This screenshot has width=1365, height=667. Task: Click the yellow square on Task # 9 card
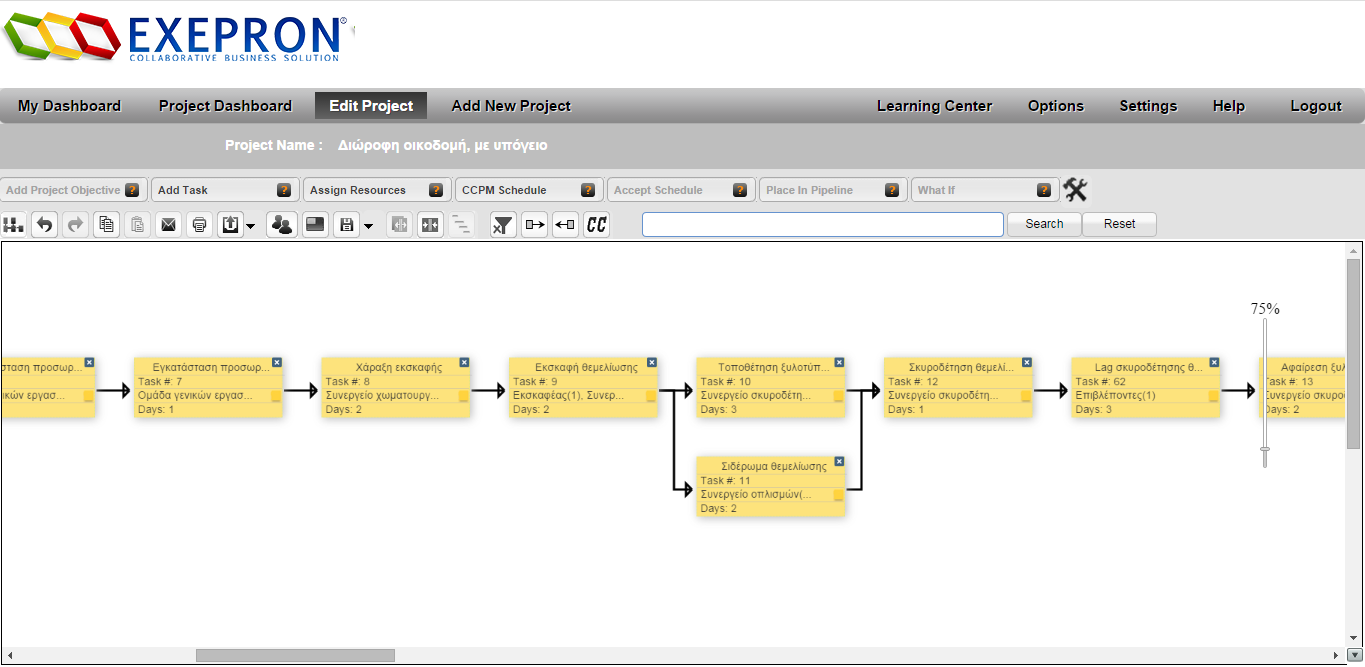click(x=651, y=396)
